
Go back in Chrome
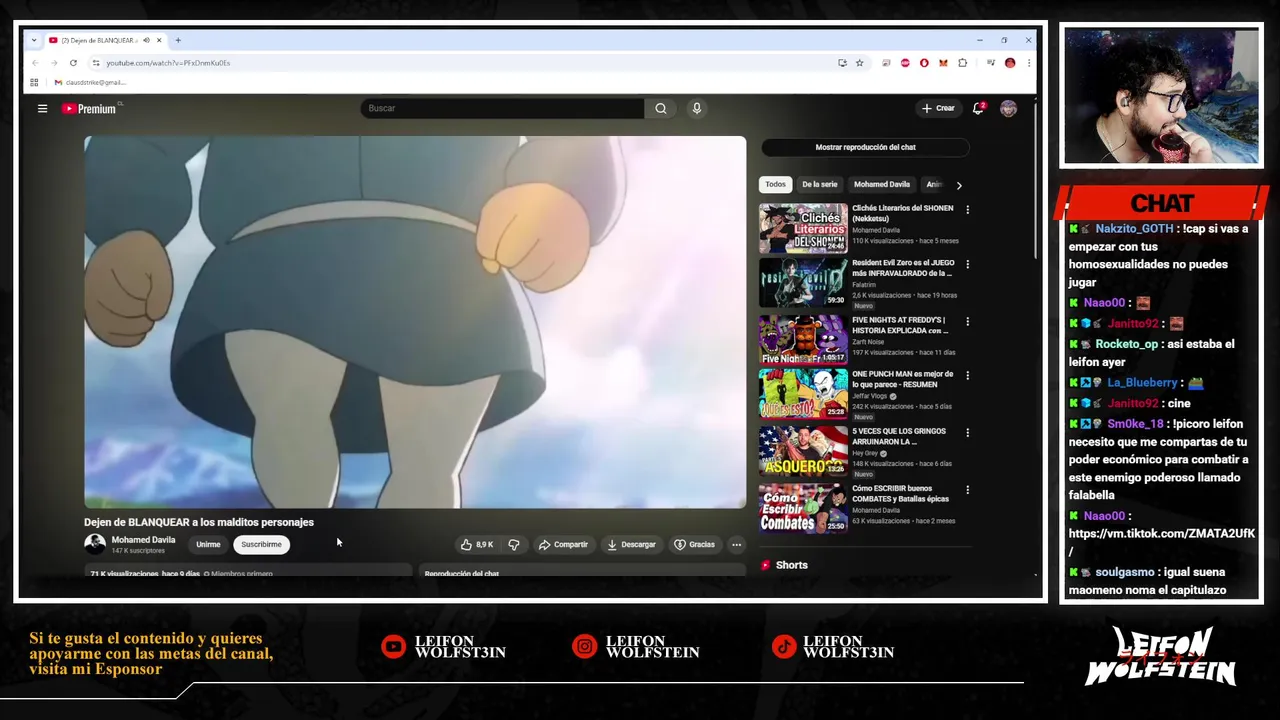click(35, 63)
